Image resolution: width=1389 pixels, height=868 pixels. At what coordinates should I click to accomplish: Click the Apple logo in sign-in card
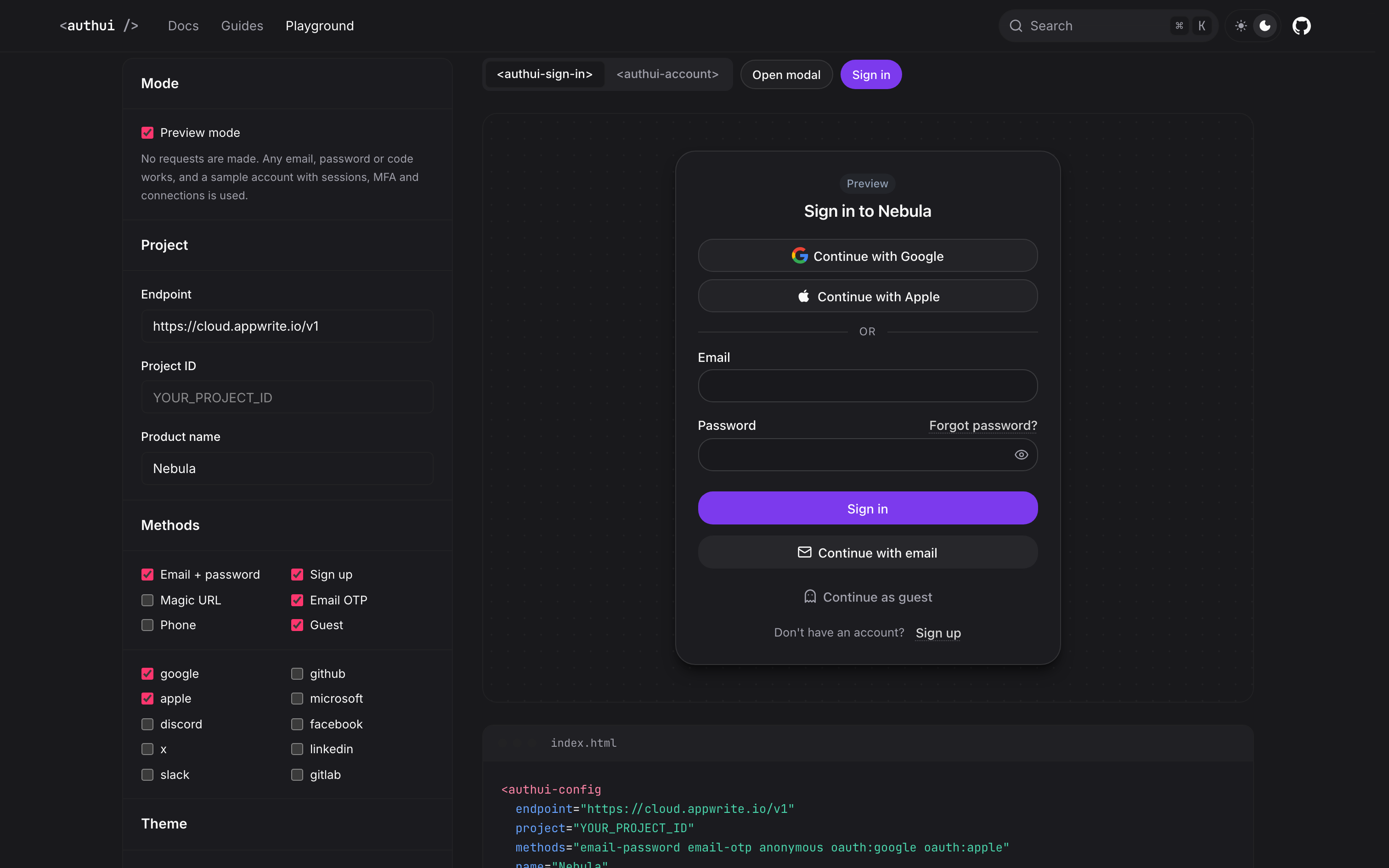point(803,296)
